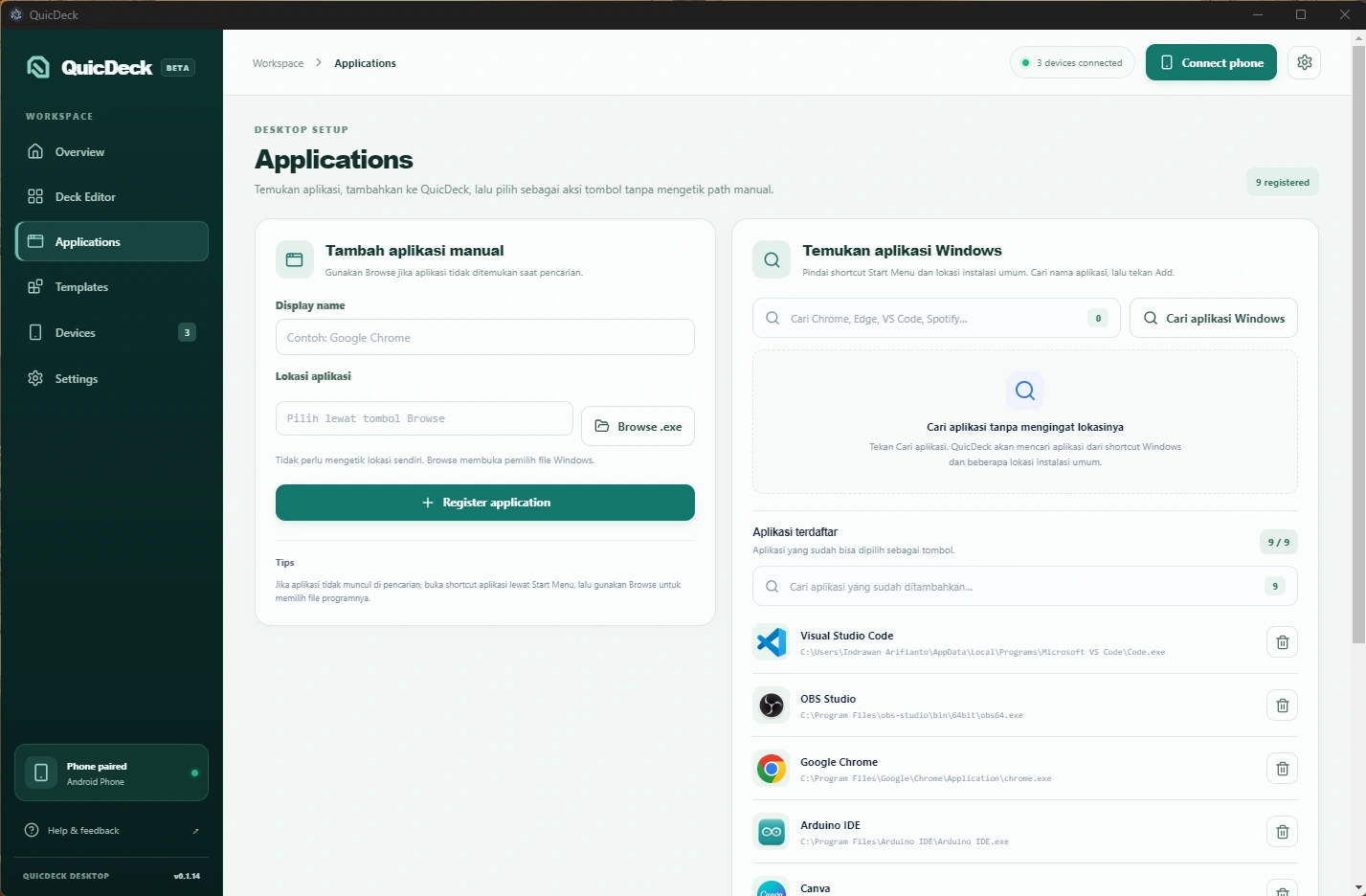Click the obs64.exe path text
1366x896 pixels.
tap(911, 715)
